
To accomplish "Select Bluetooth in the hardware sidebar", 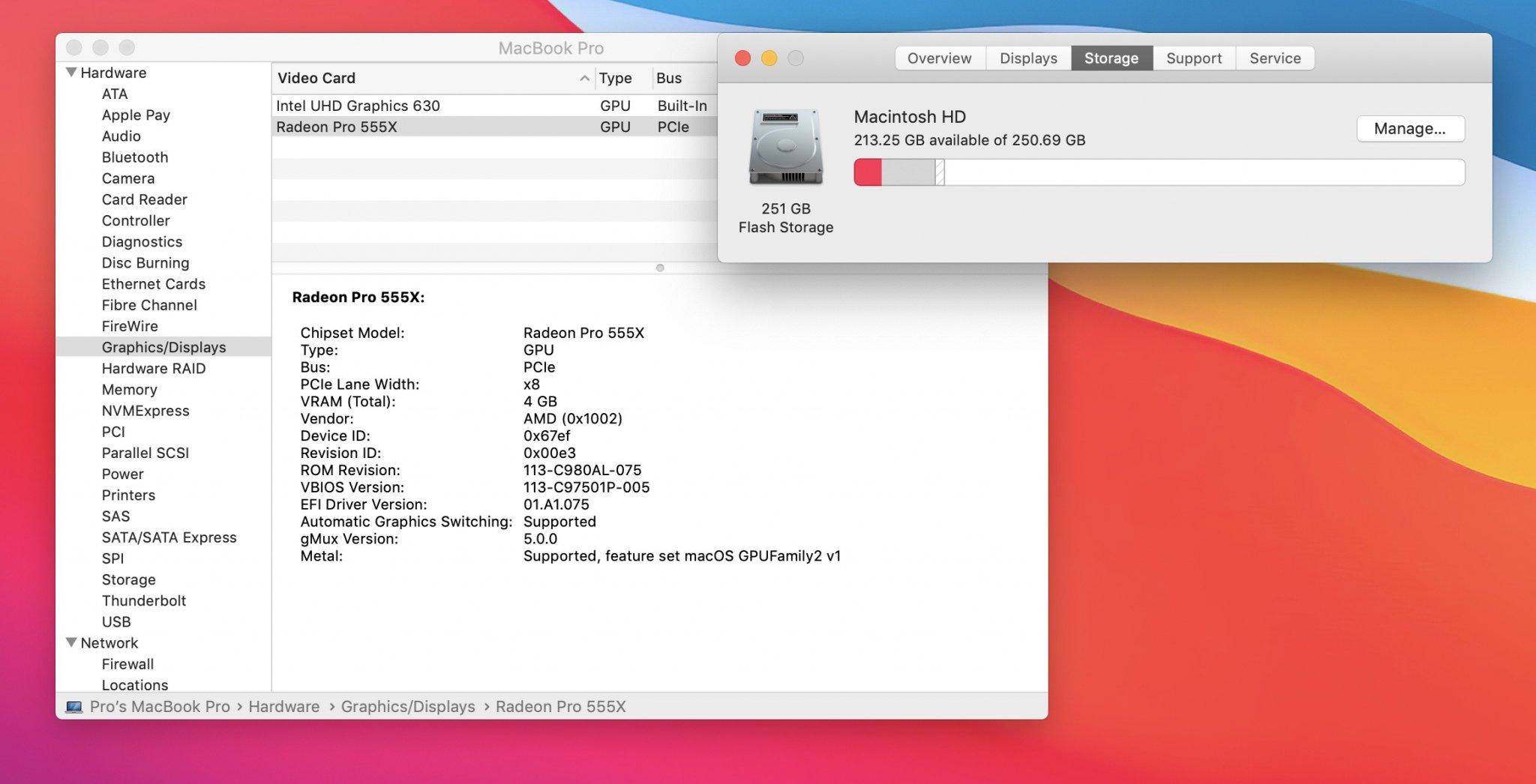I will coord(135,157).
